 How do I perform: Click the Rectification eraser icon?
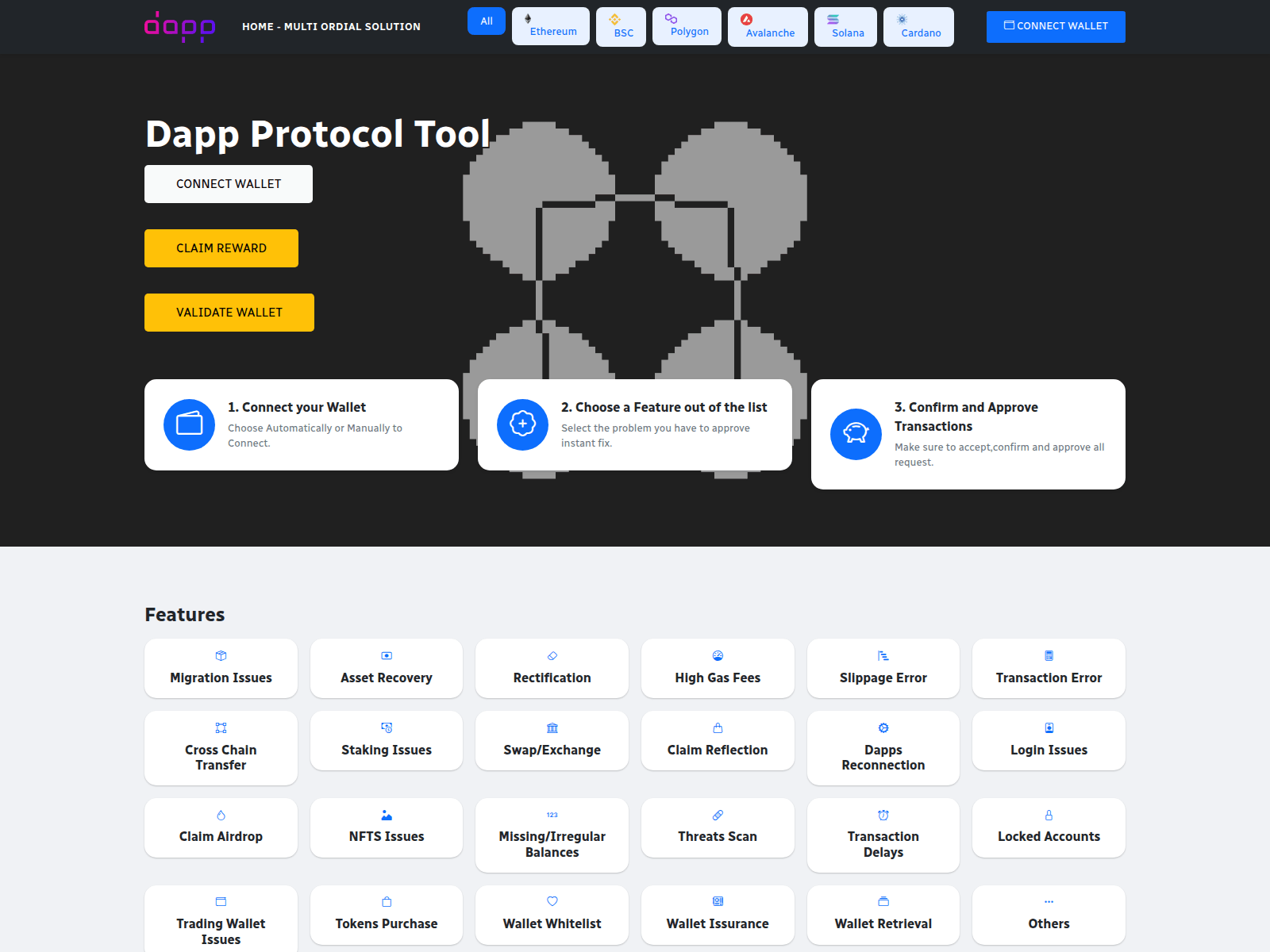(x=552, y=656)
